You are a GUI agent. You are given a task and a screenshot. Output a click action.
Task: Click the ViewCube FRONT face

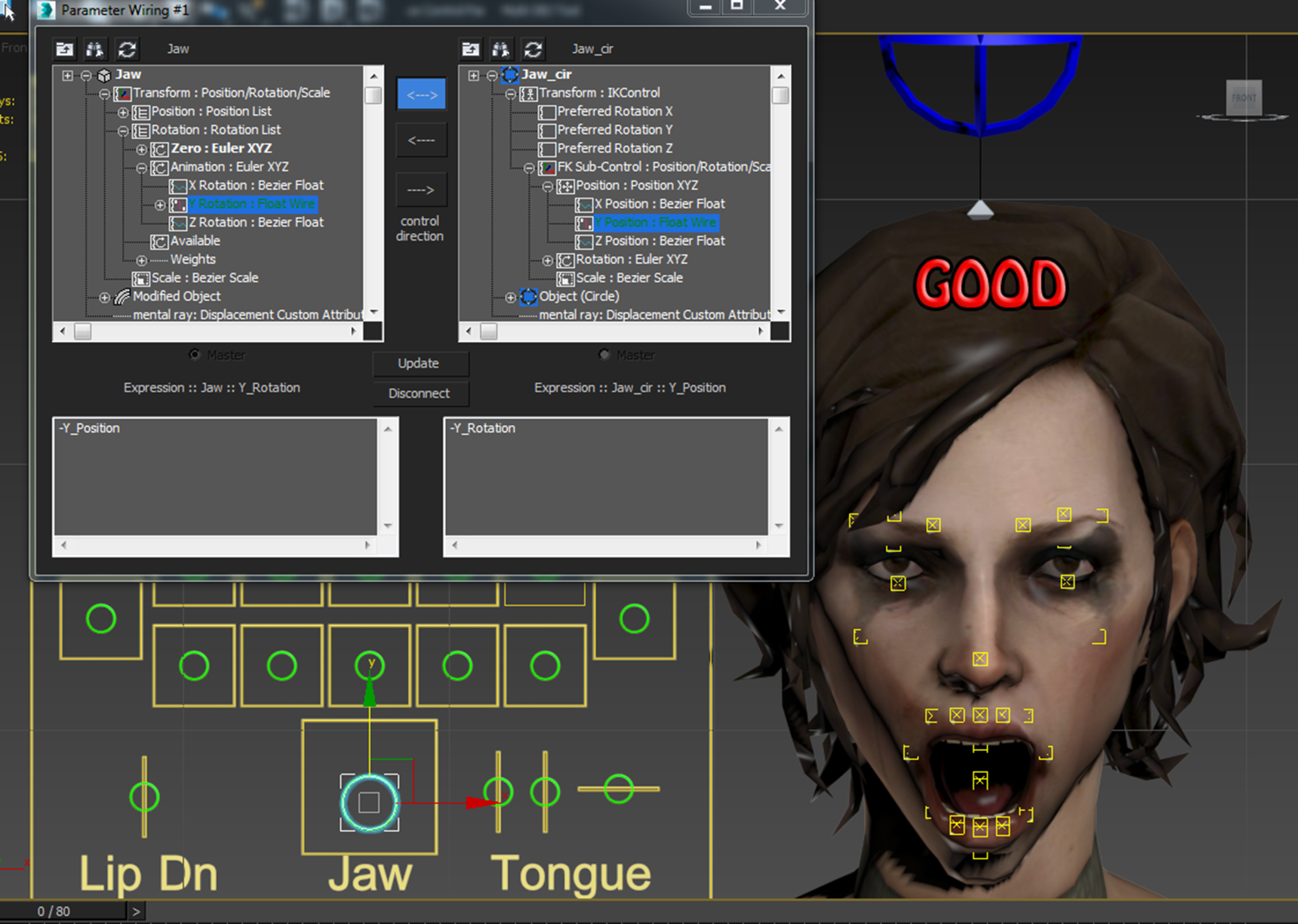click(x=1243, y=98)
